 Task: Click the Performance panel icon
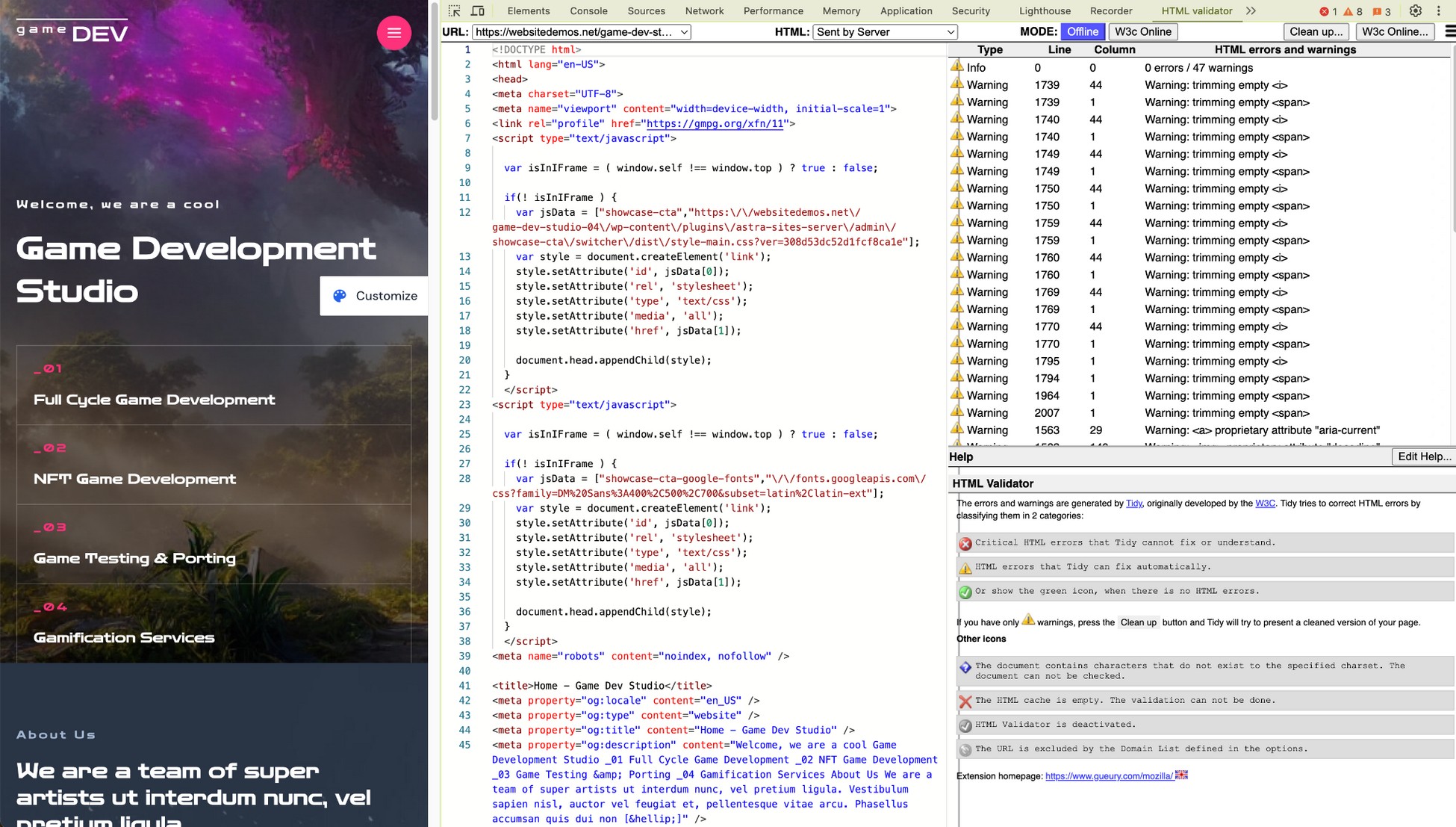773,10
